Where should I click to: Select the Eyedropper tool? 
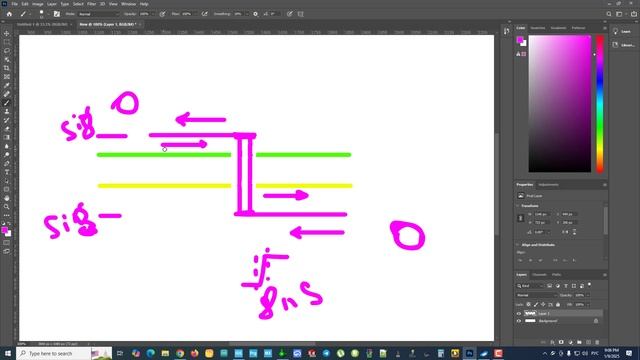7,85
